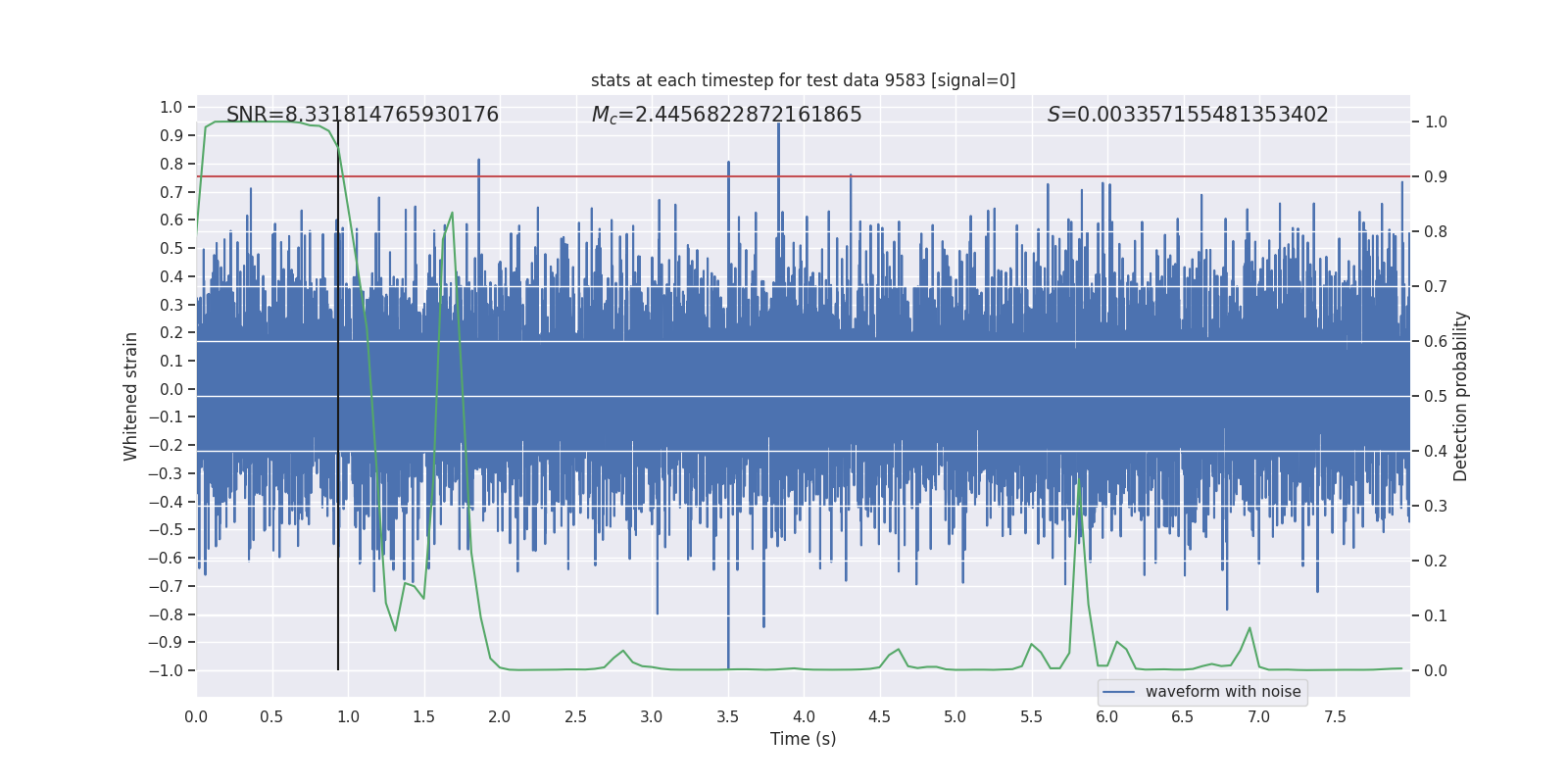Click the 0.6 tick on the Detection probability axis
Screen dimensions: 1568x784
1436,342
